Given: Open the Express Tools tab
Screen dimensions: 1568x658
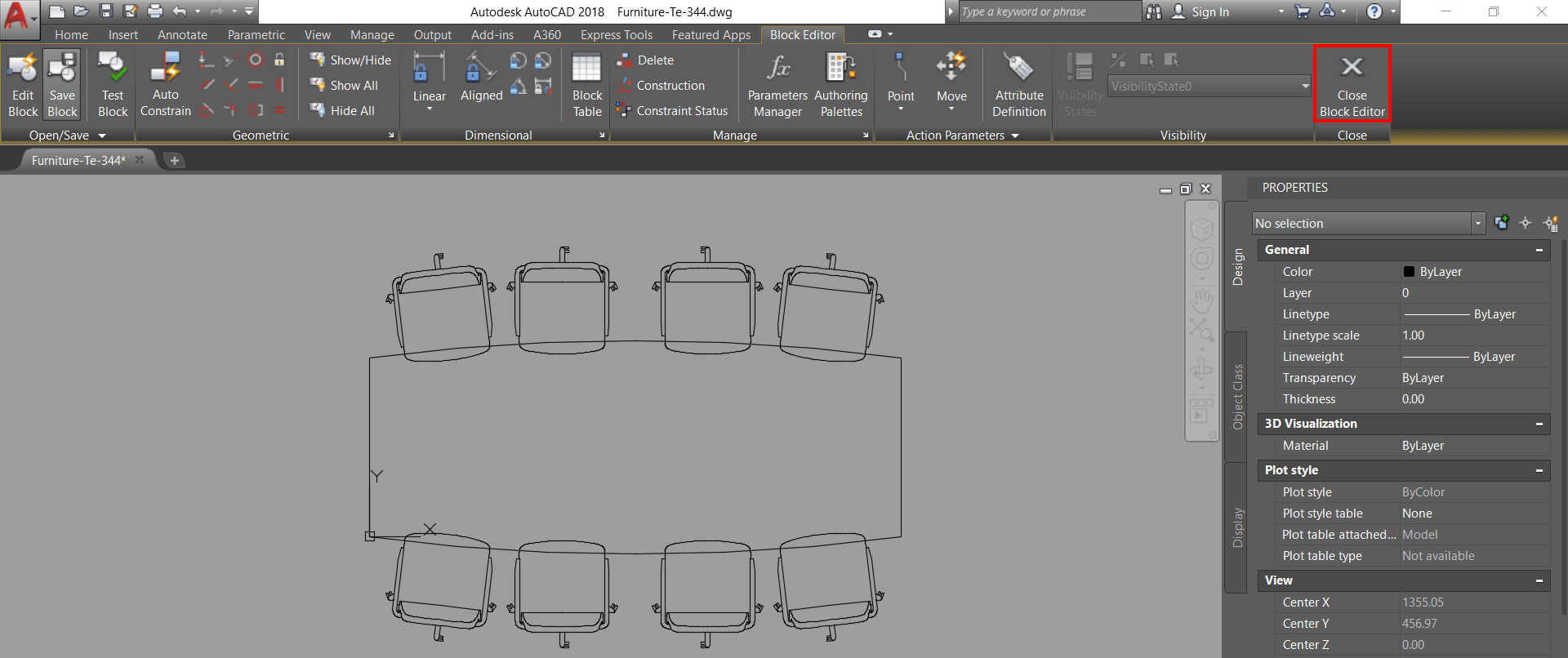Looking at the screenshot, I should pos(617,35).
